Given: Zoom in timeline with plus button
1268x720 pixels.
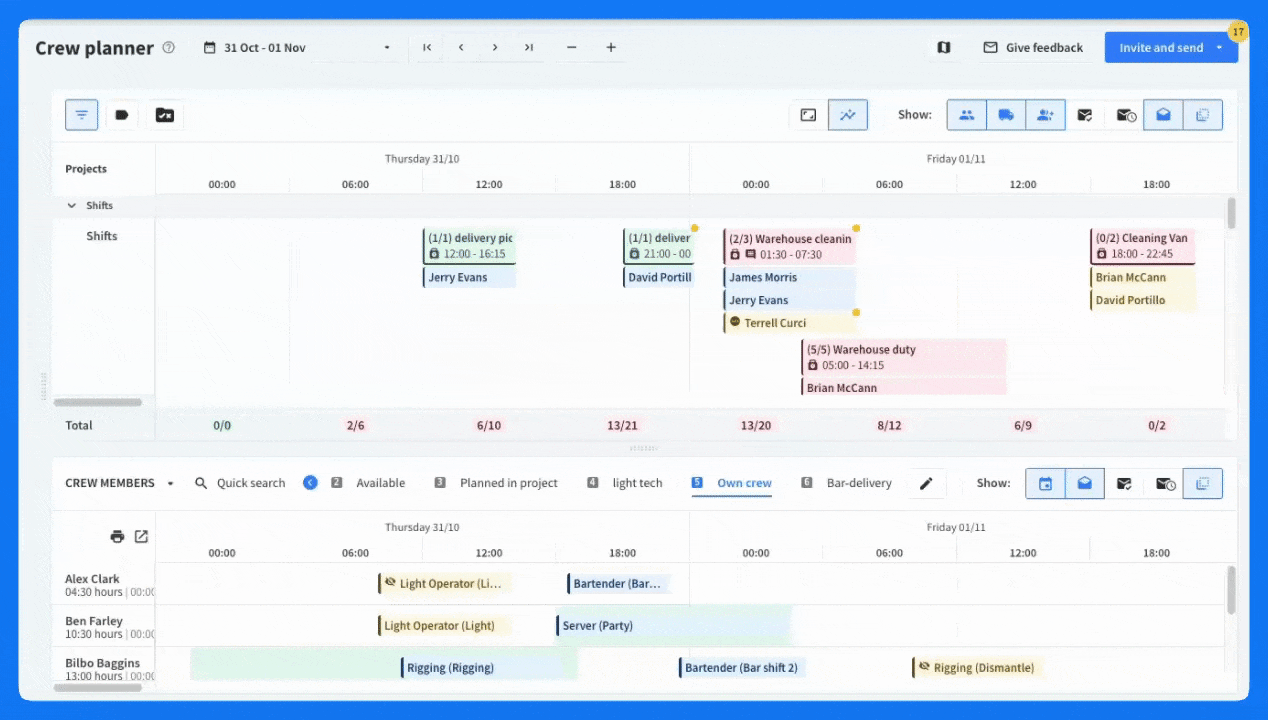Looking at the screenshot, I should coord(611,47).
